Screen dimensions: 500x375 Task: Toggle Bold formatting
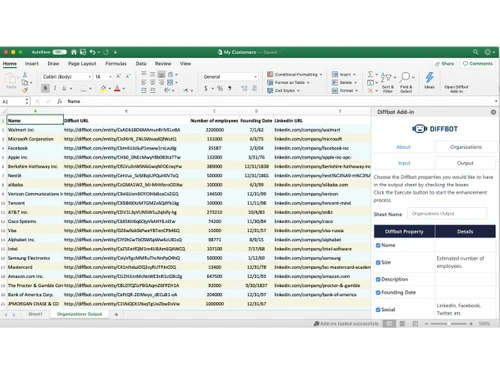[45, 88]
